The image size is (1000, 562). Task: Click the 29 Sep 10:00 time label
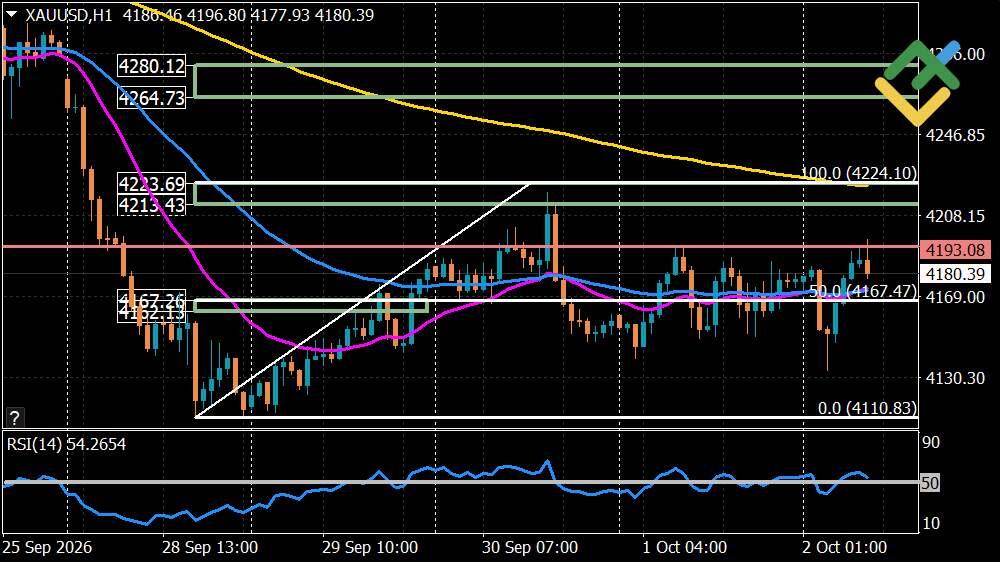coord(370,547)
